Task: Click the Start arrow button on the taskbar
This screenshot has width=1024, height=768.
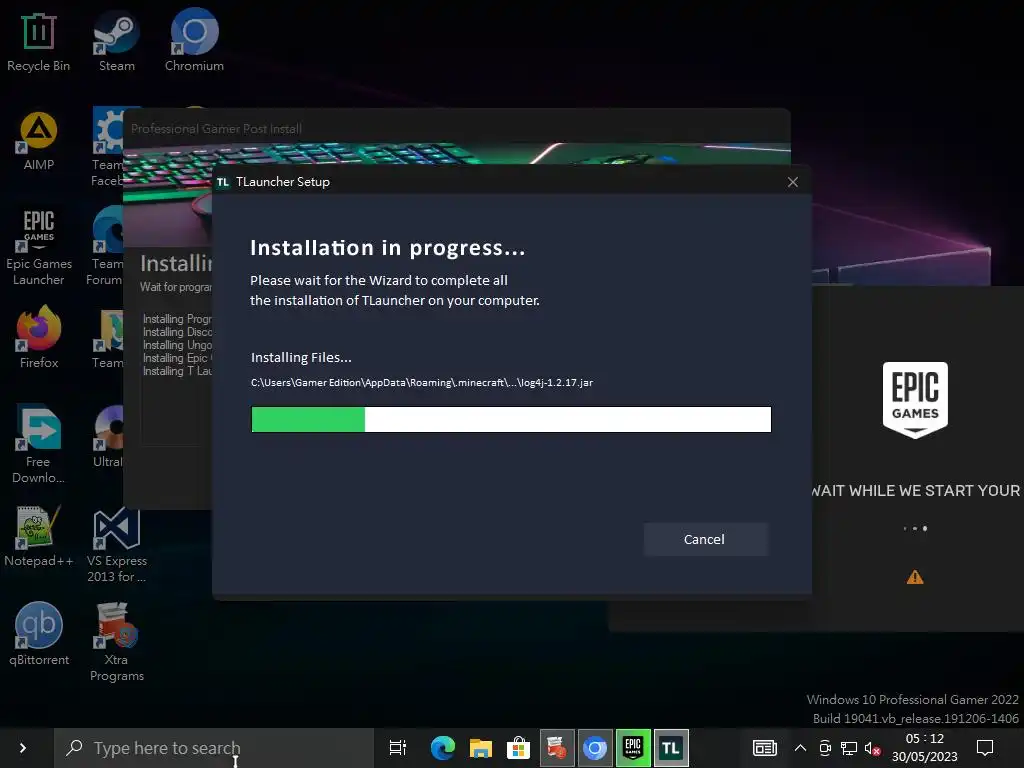Action: 23,748
